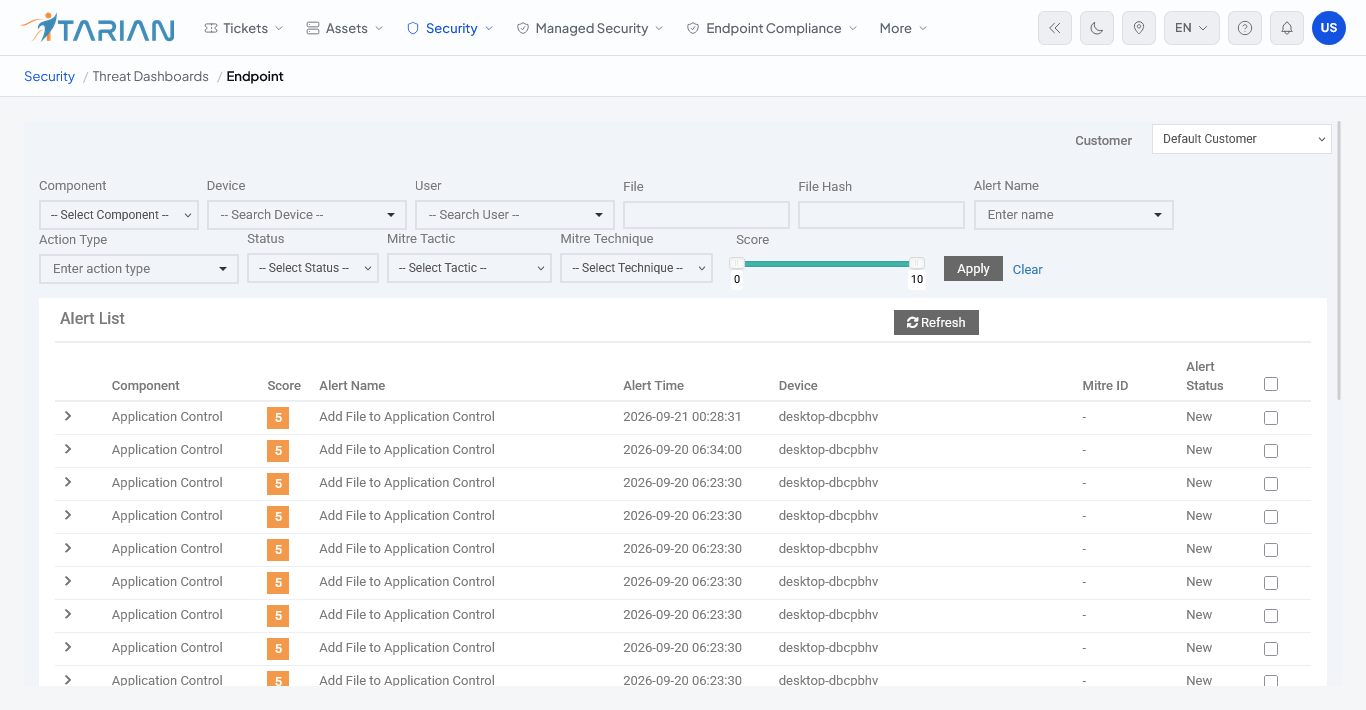Toggle dark mode moon icon
This screenshot has width=1366, height=710.
click(x=1097, y=28)
